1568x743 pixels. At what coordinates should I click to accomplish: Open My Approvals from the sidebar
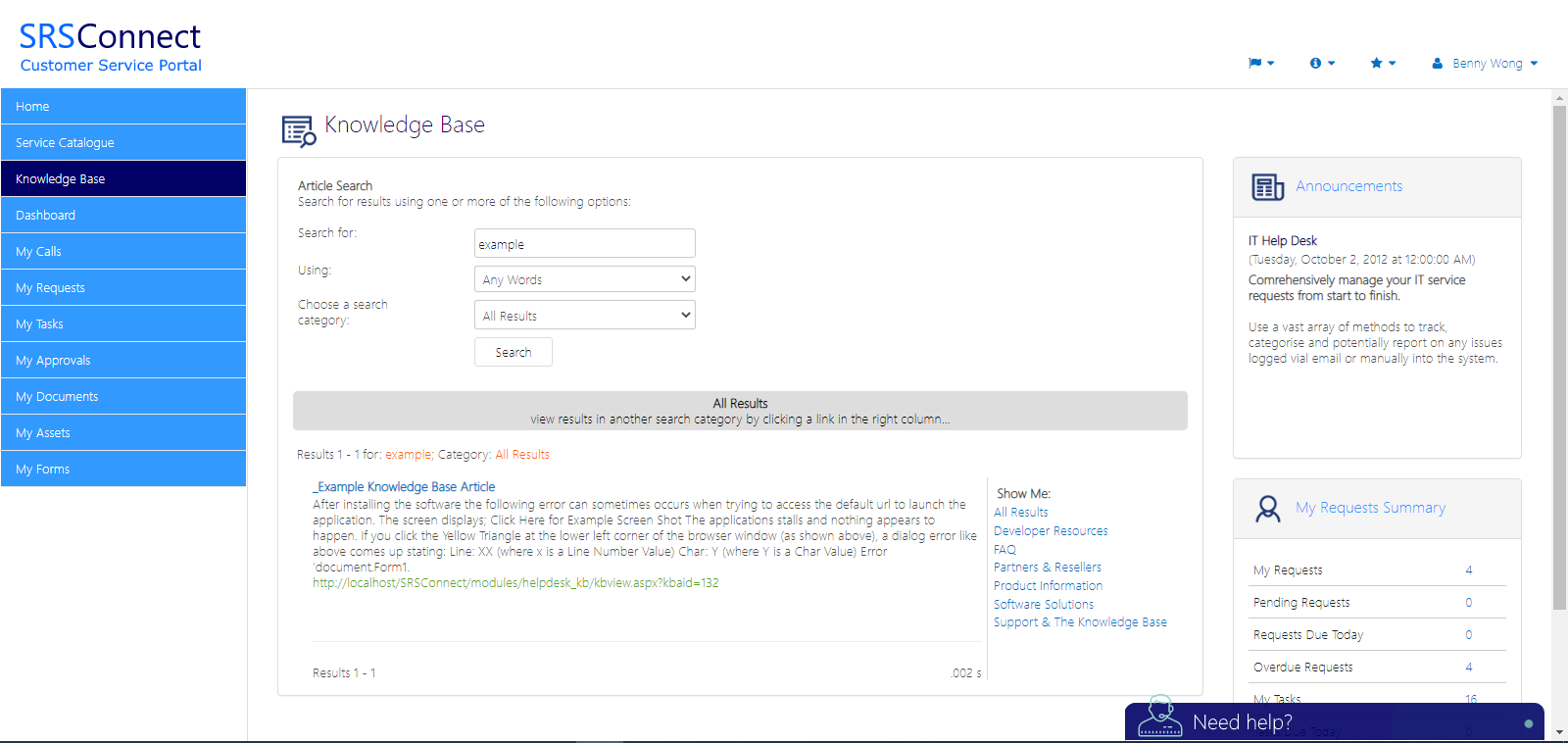pyautogui.click(x=123, y=360)
